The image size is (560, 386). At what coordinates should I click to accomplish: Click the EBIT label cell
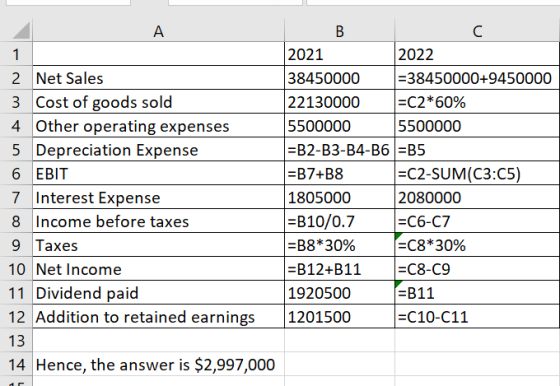[159, 174]
